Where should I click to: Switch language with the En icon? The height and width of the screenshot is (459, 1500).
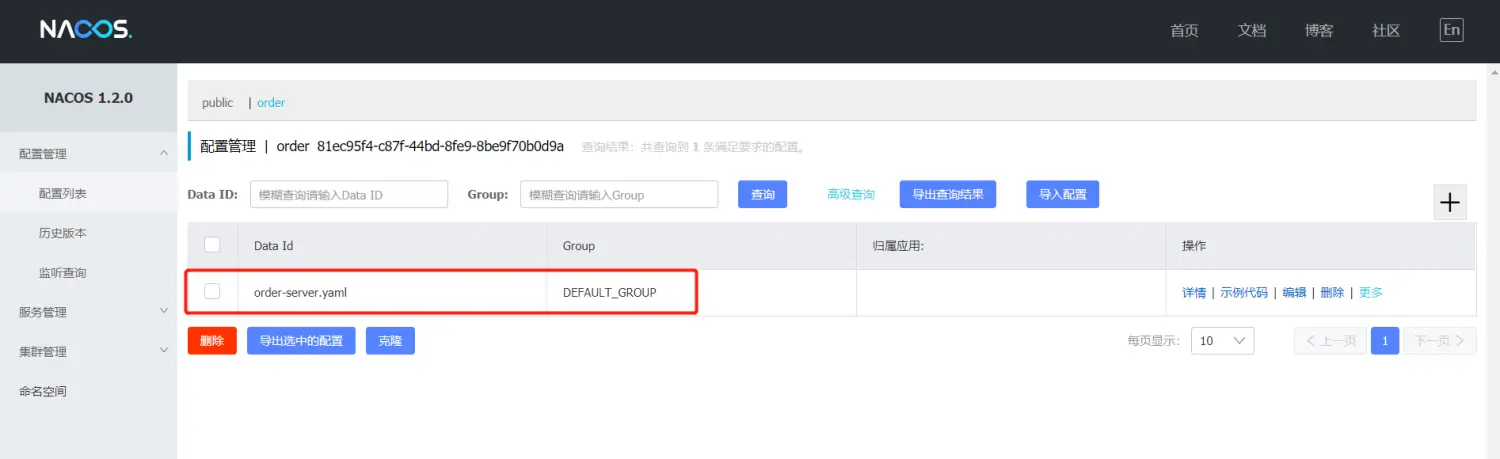click(1451, 30)
